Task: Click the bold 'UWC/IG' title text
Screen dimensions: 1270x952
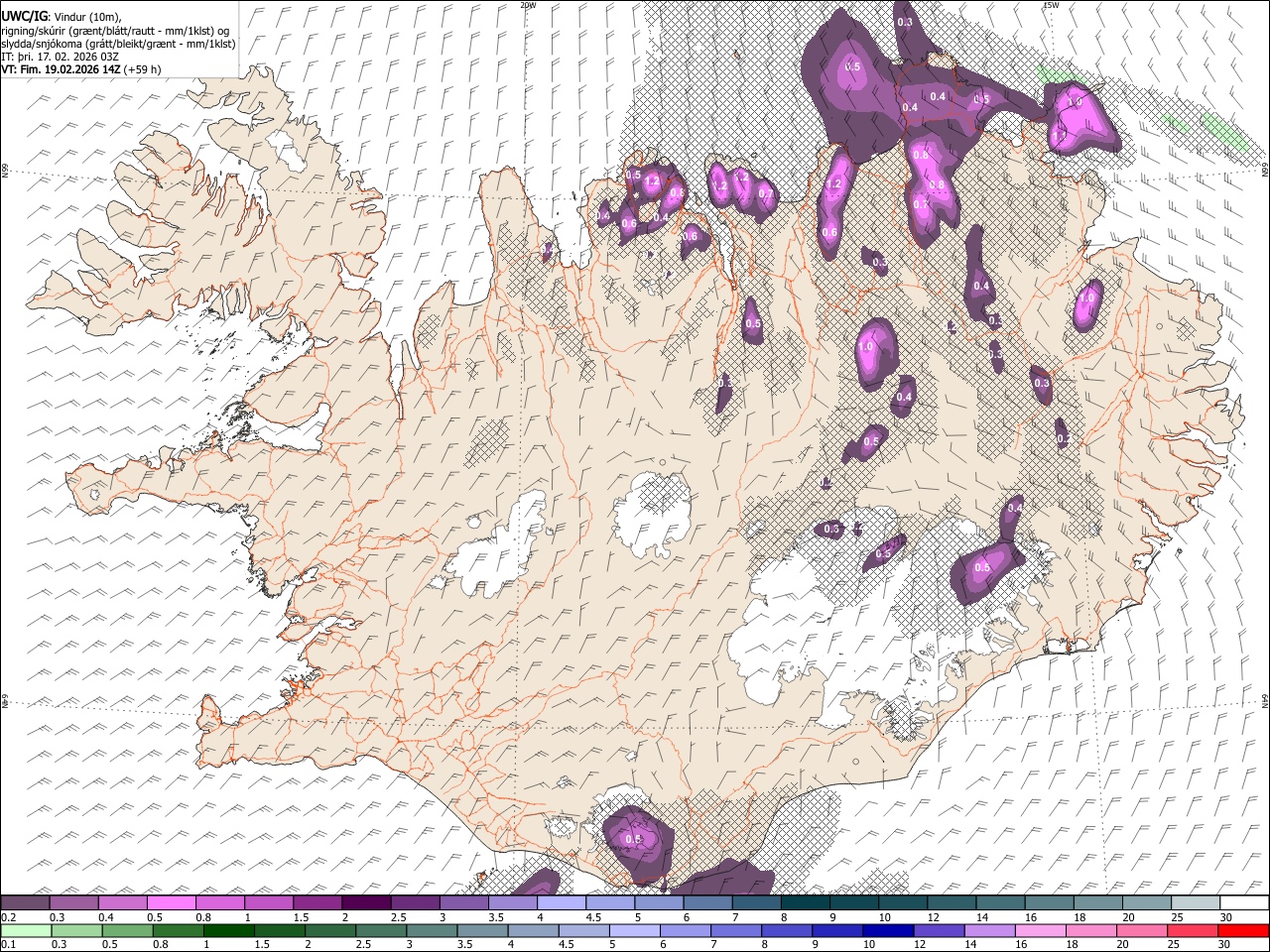Action: [24, 17]
